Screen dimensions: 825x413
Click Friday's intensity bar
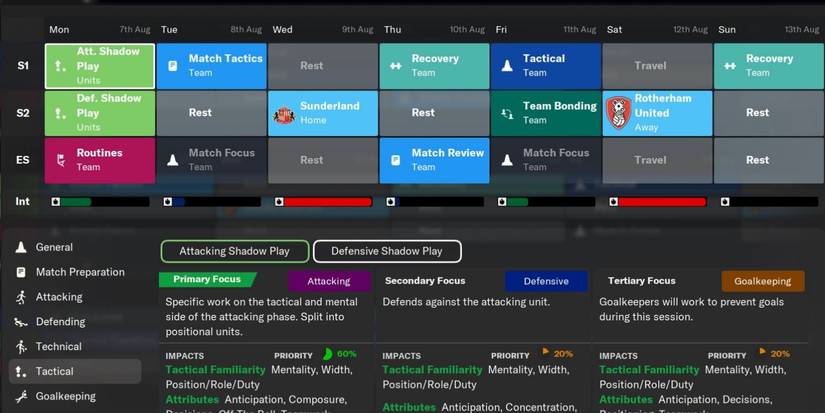tap(547, 202)
